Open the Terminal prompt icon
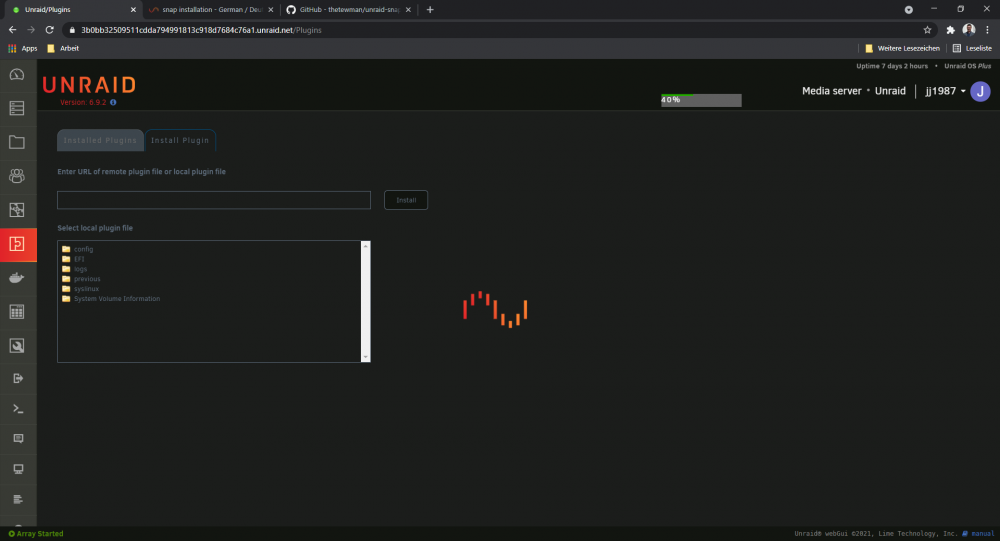1000x541 pixels. [18, 409]
